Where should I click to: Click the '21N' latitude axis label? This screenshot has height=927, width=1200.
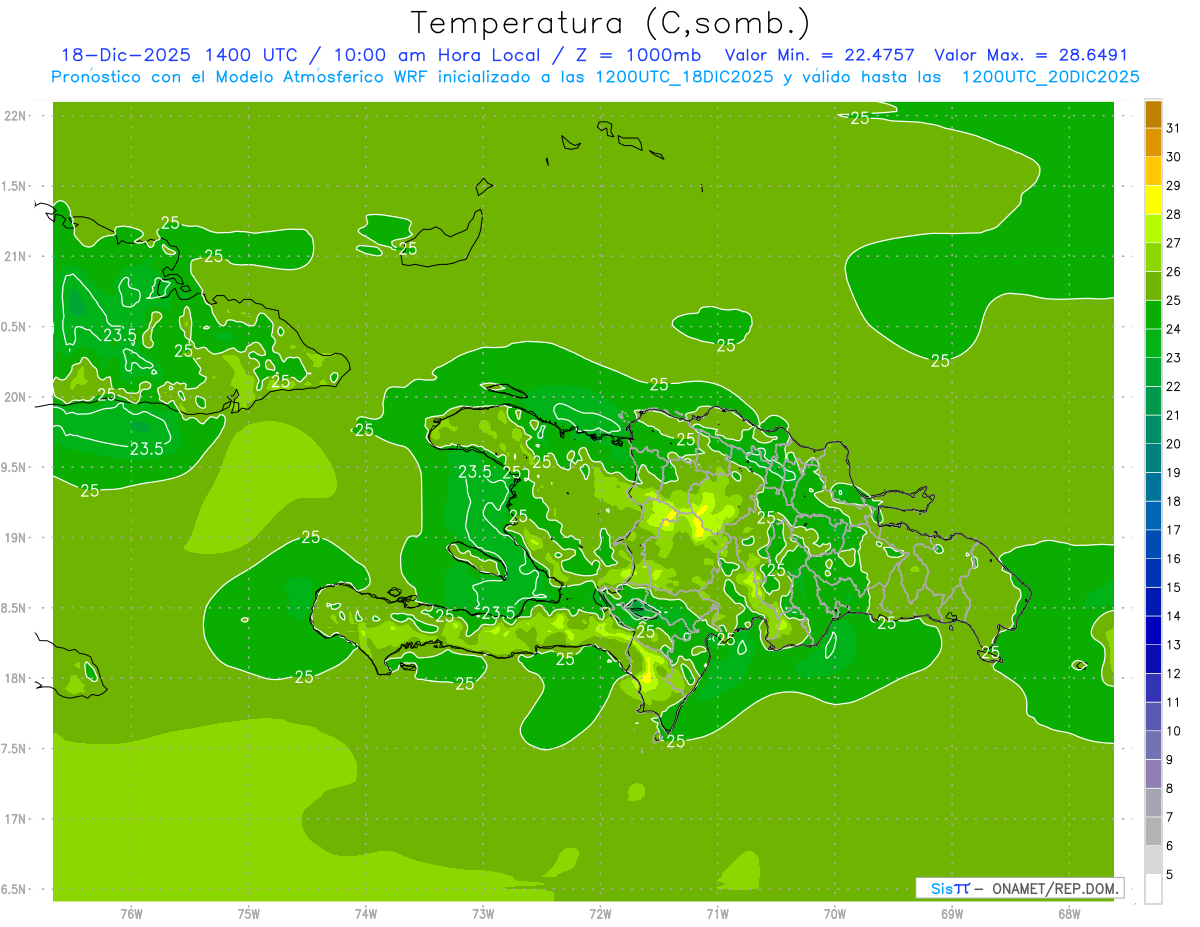click(15, 256)
